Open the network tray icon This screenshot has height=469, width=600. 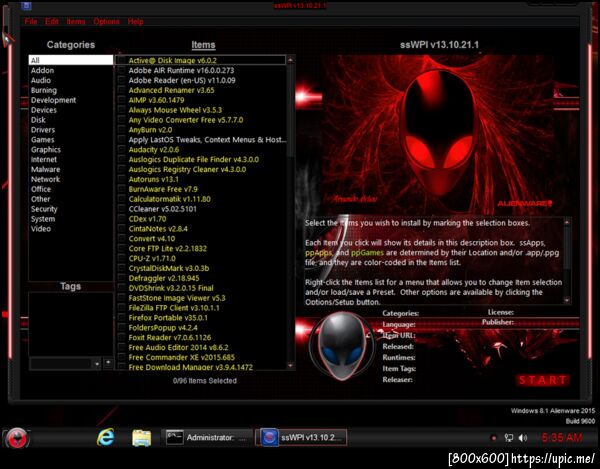(509, 438)
